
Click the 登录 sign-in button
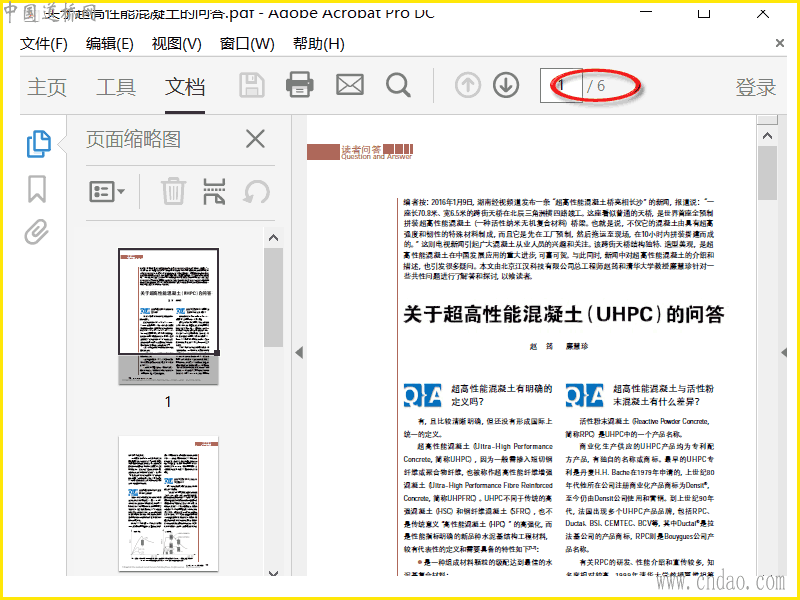(755, 87)
